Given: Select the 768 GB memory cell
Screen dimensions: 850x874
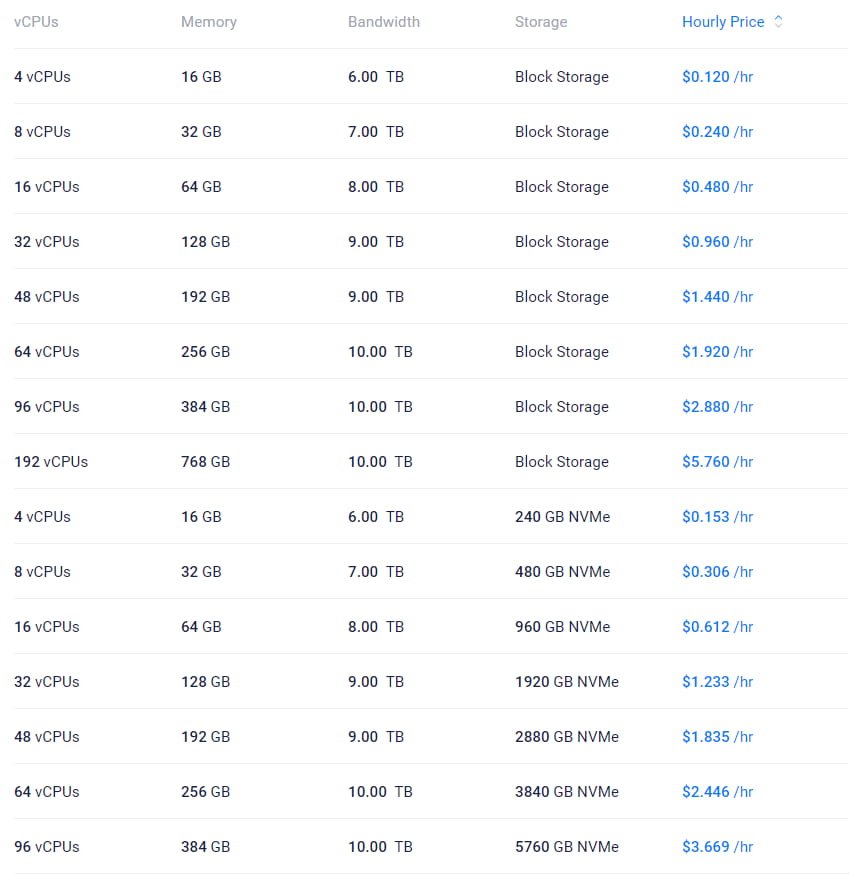Looking at the screenshot, I should pos(205,461).
